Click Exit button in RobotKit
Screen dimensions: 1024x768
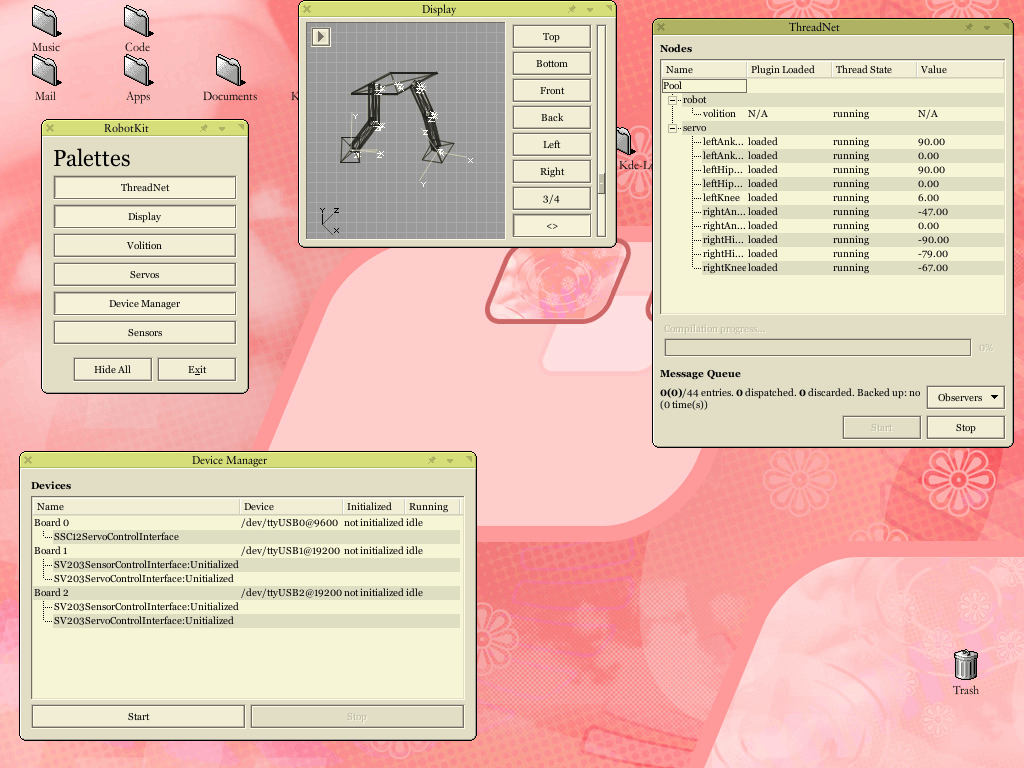click(x=197, y=369)
